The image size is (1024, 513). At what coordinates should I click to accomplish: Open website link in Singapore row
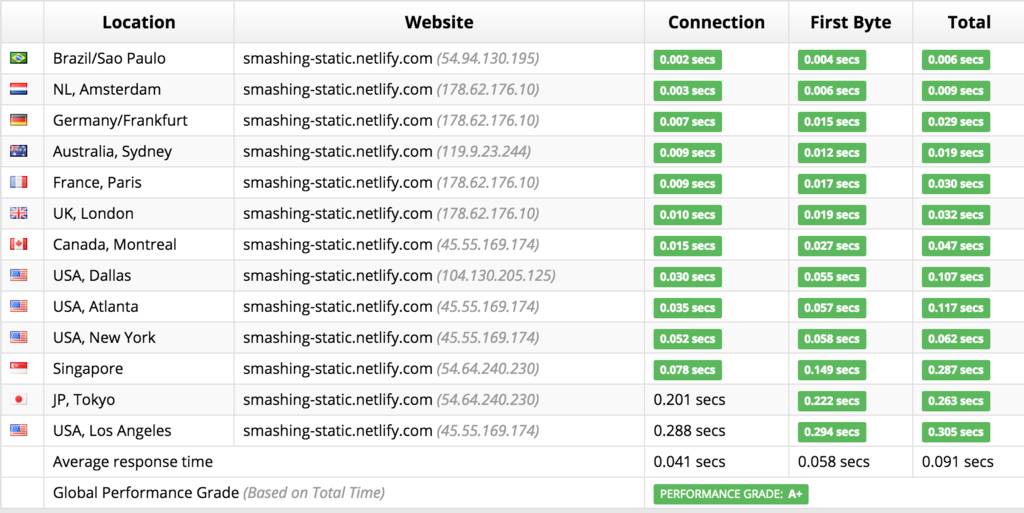click(337, 368)
